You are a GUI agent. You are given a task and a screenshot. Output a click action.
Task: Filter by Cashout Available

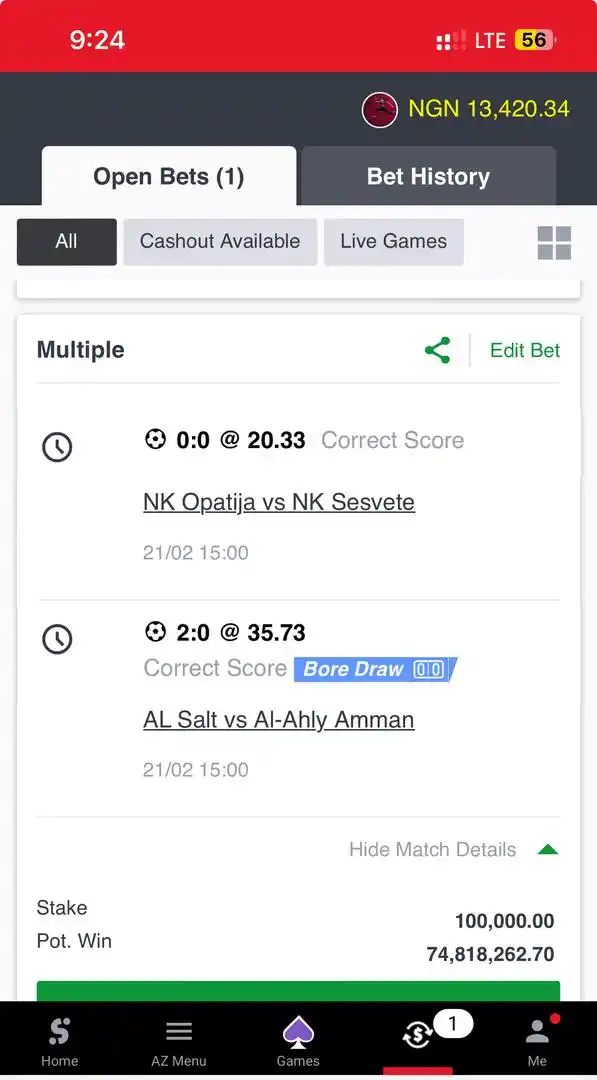pos(220,242)
